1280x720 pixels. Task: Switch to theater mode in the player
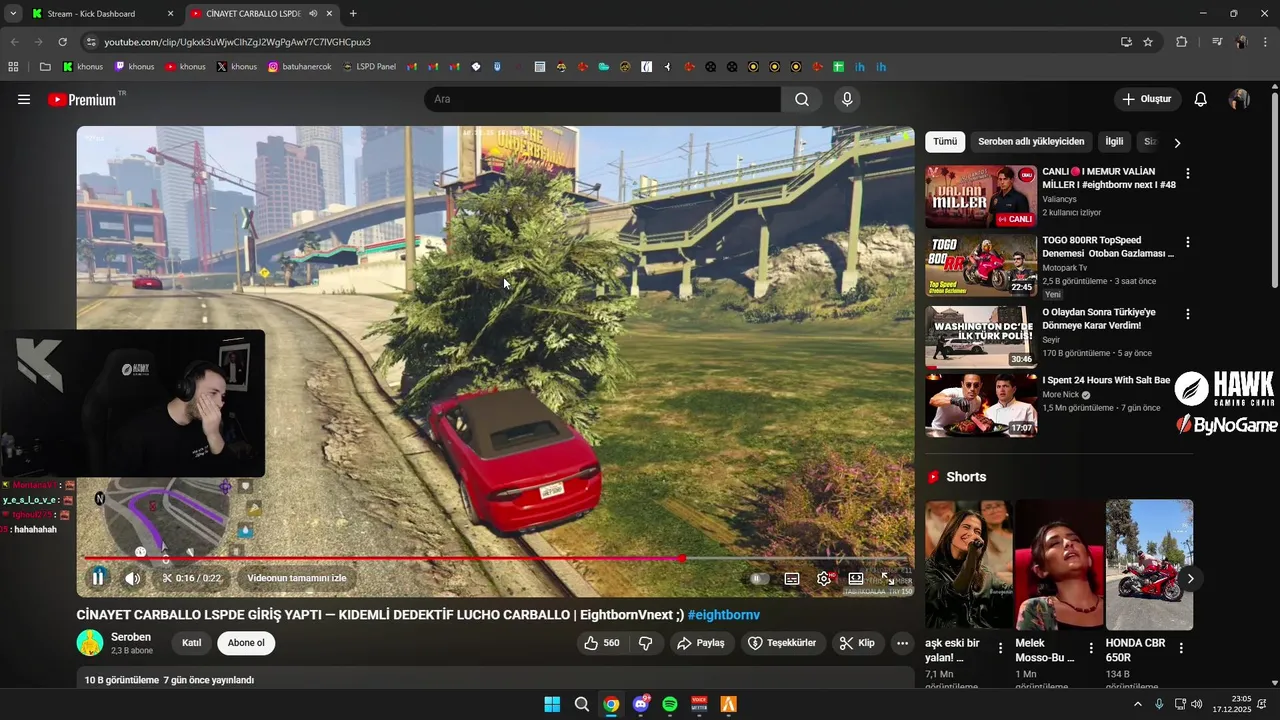(x=856, y=578)
